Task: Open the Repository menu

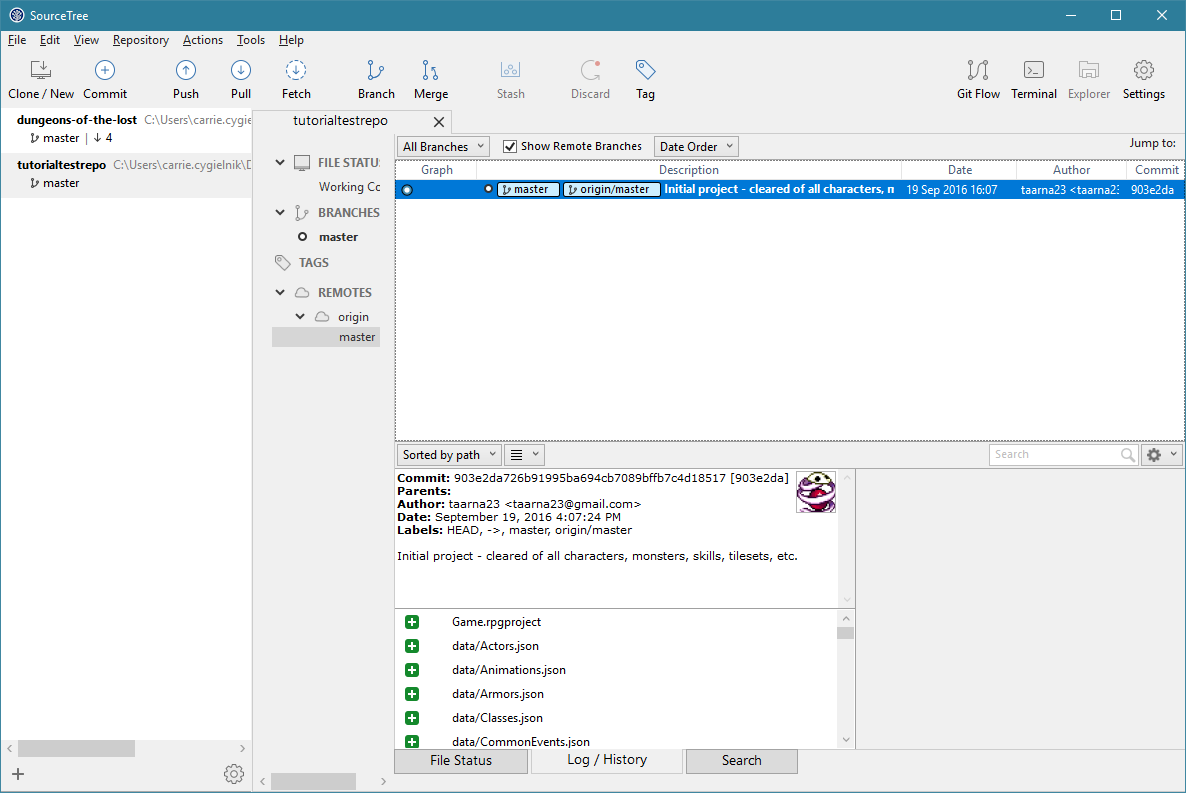Action: pyautogui.click(x=141, y=40)
